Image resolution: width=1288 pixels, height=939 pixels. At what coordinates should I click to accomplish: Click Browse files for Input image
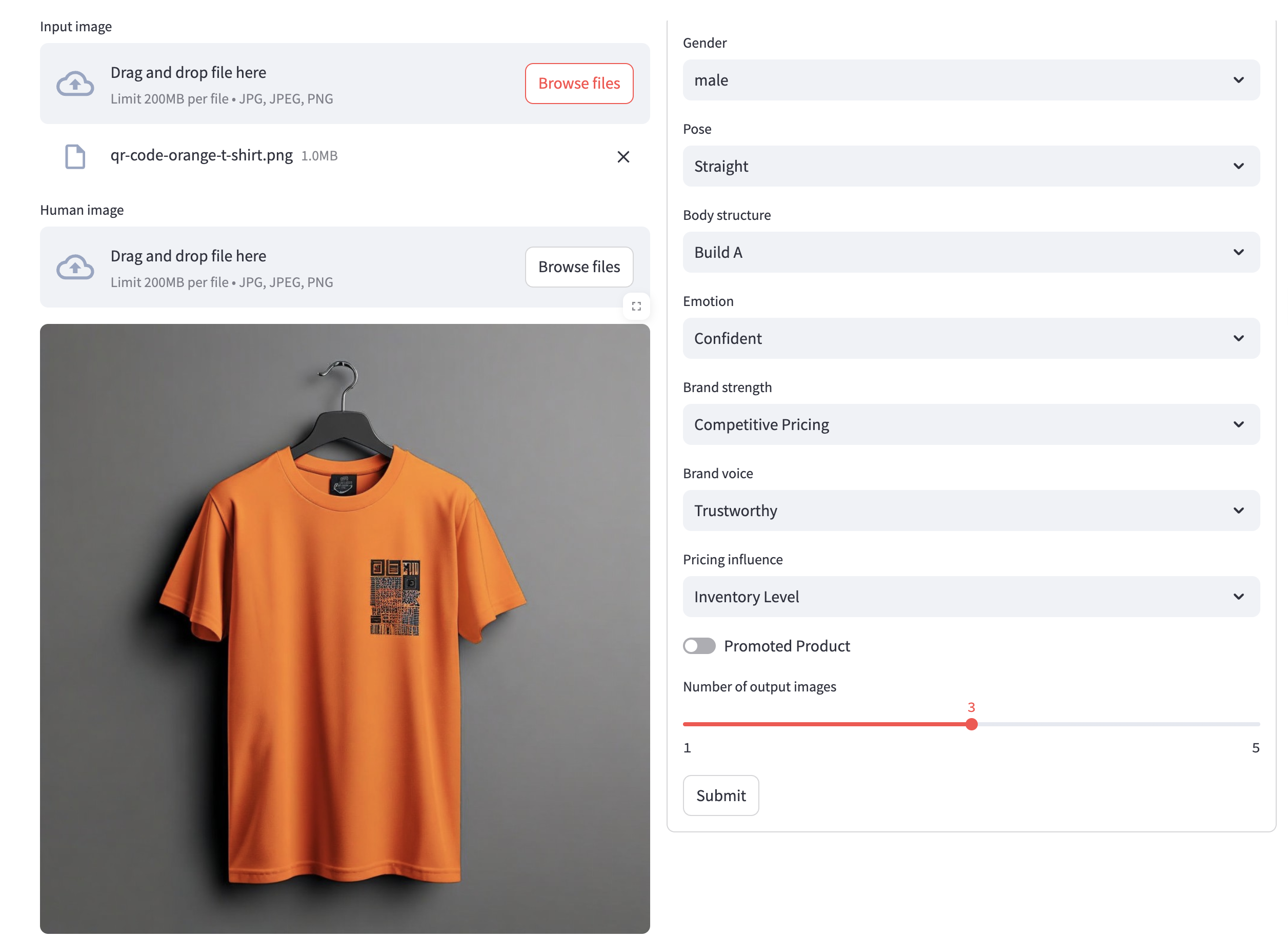tap(579, 84)
